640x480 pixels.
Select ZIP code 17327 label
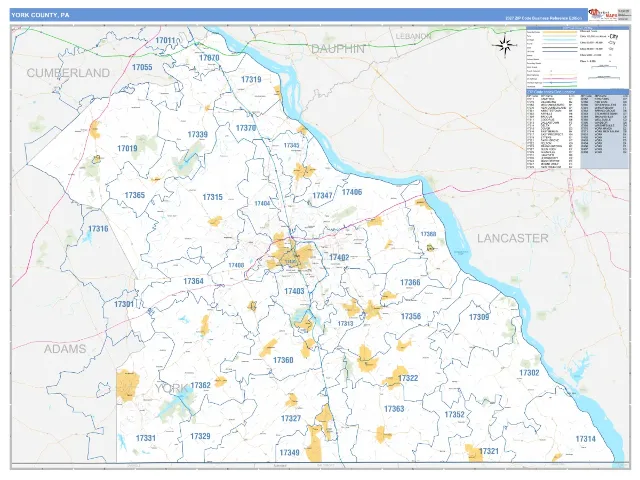pos(291,418)
